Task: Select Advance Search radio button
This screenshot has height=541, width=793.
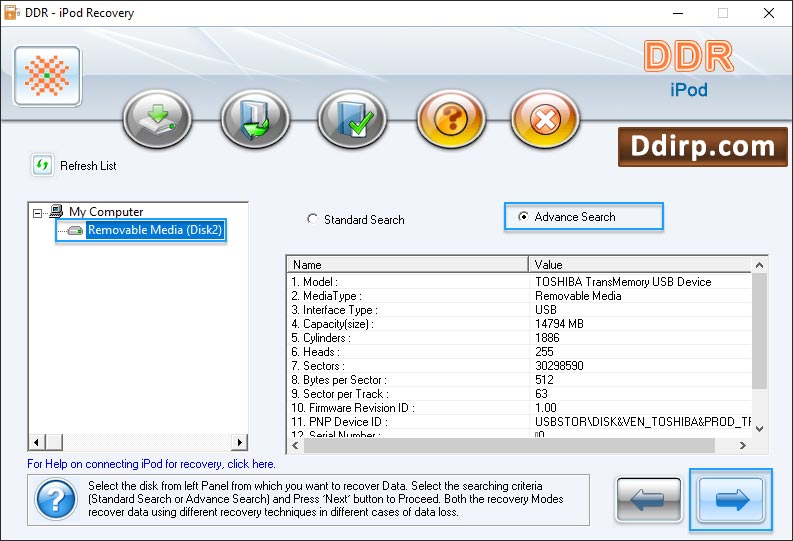Action: click(523, 216)
